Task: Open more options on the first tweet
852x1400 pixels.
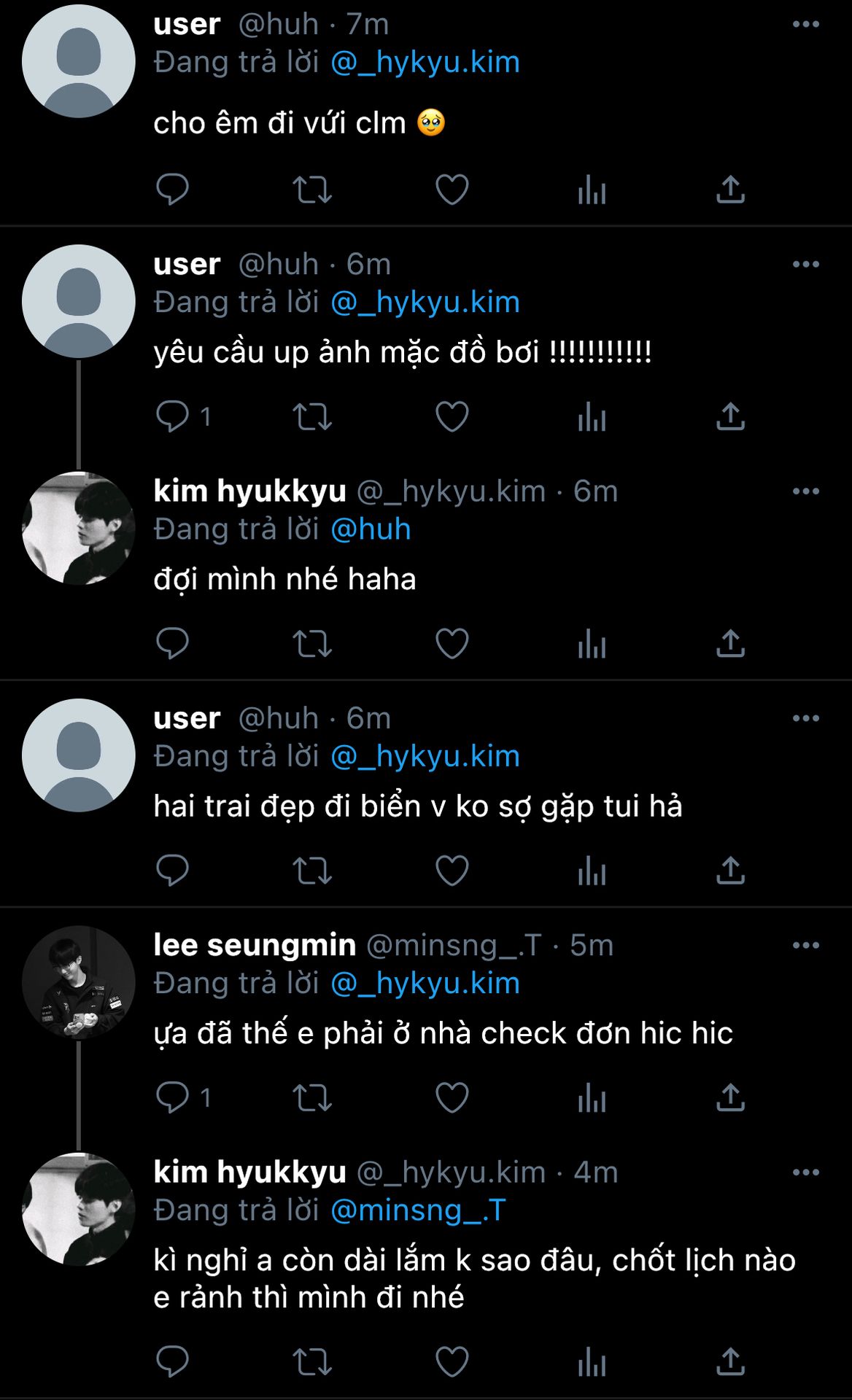Action: click(x=805, y=25)
